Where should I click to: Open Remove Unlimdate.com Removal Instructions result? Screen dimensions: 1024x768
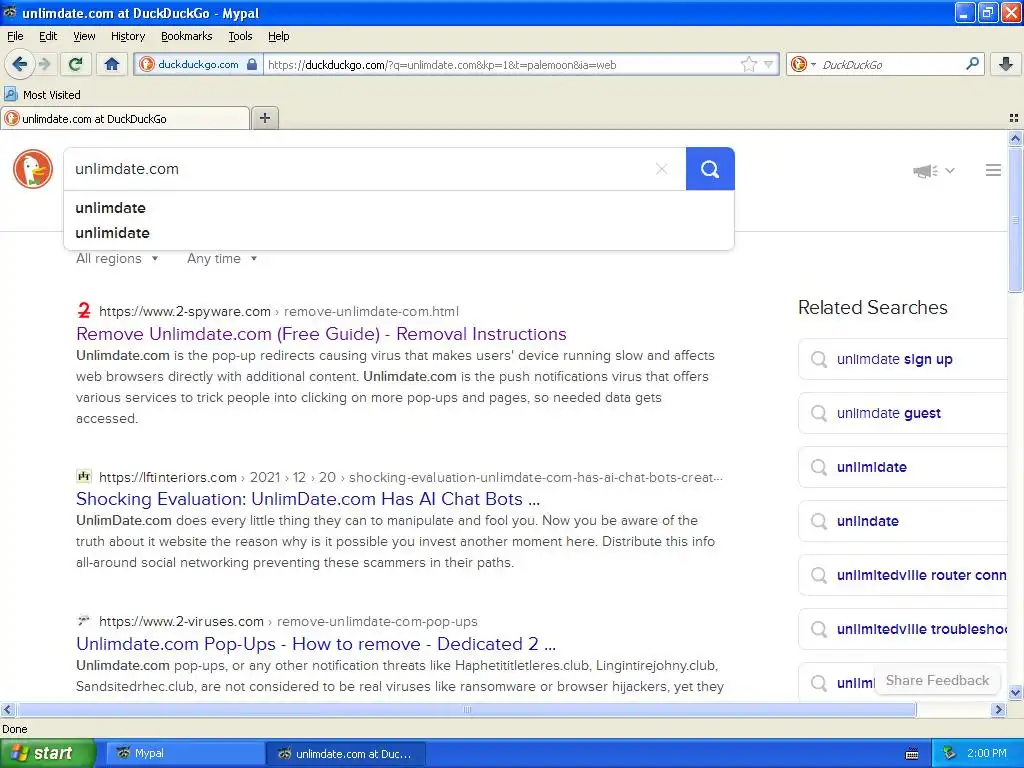point(321,334)
